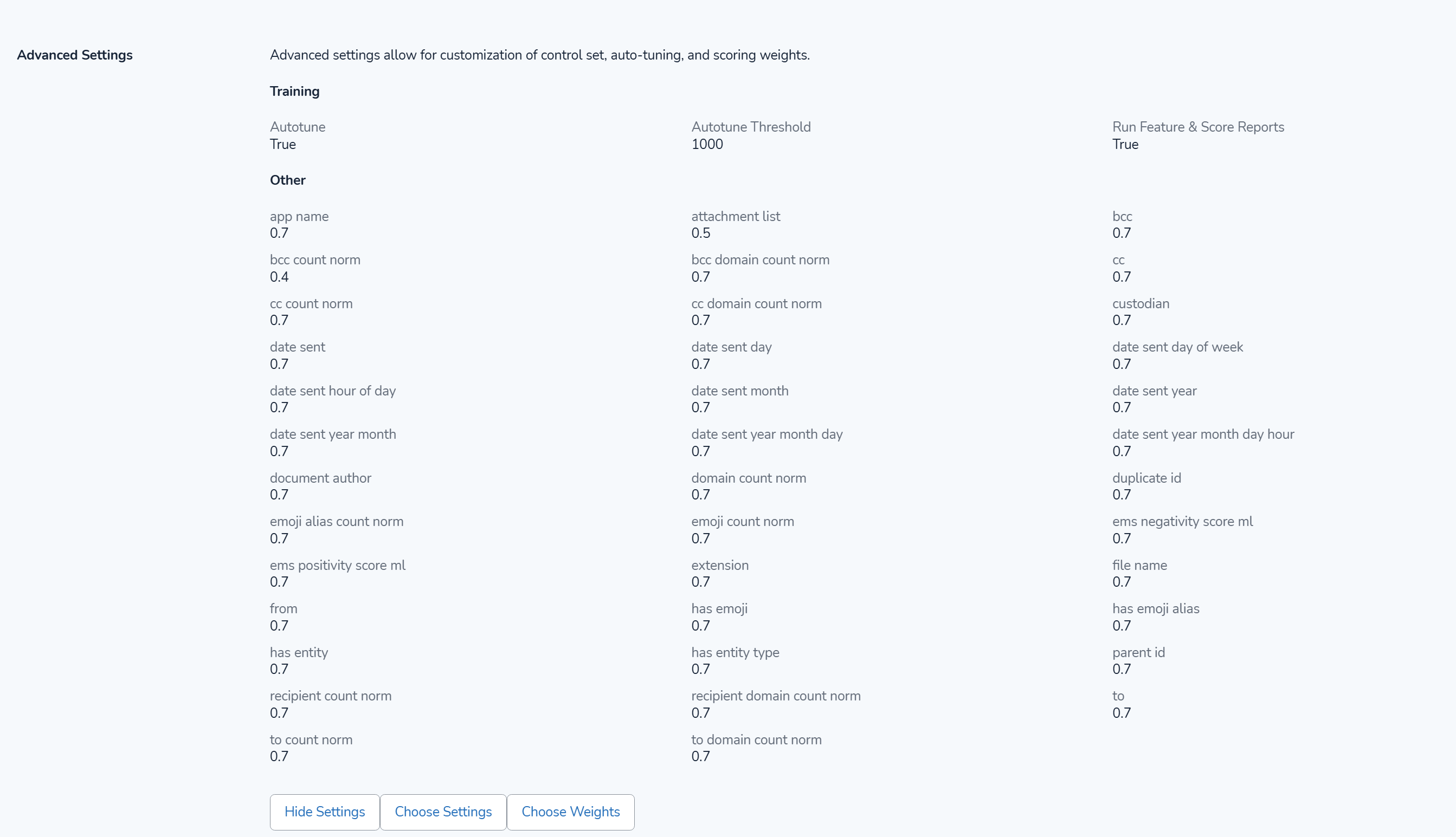Click the ems negativity score ml label
Screen dimensions: 1456x837
[x=1182, y=521]
